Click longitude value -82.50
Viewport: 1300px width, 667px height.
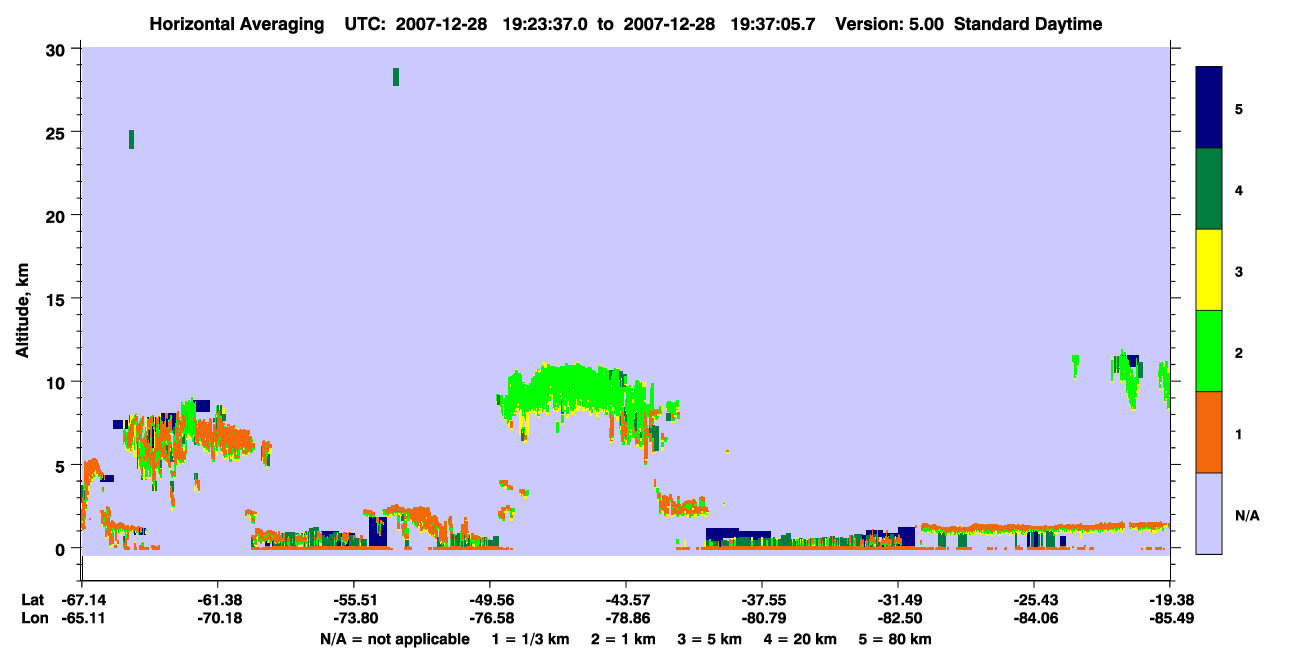[x=898, y=618]
